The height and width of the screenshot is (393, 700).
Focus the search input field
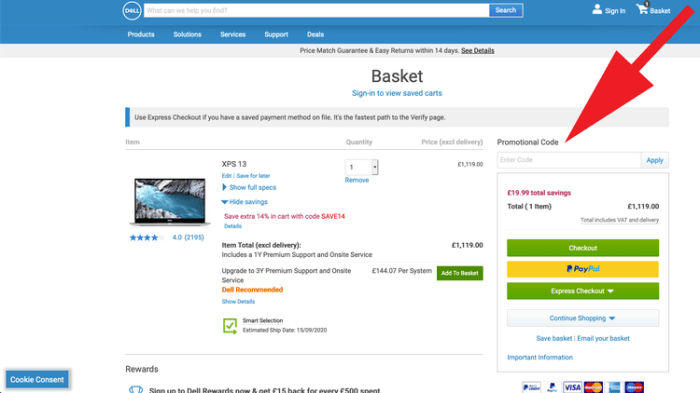point(316,10)
